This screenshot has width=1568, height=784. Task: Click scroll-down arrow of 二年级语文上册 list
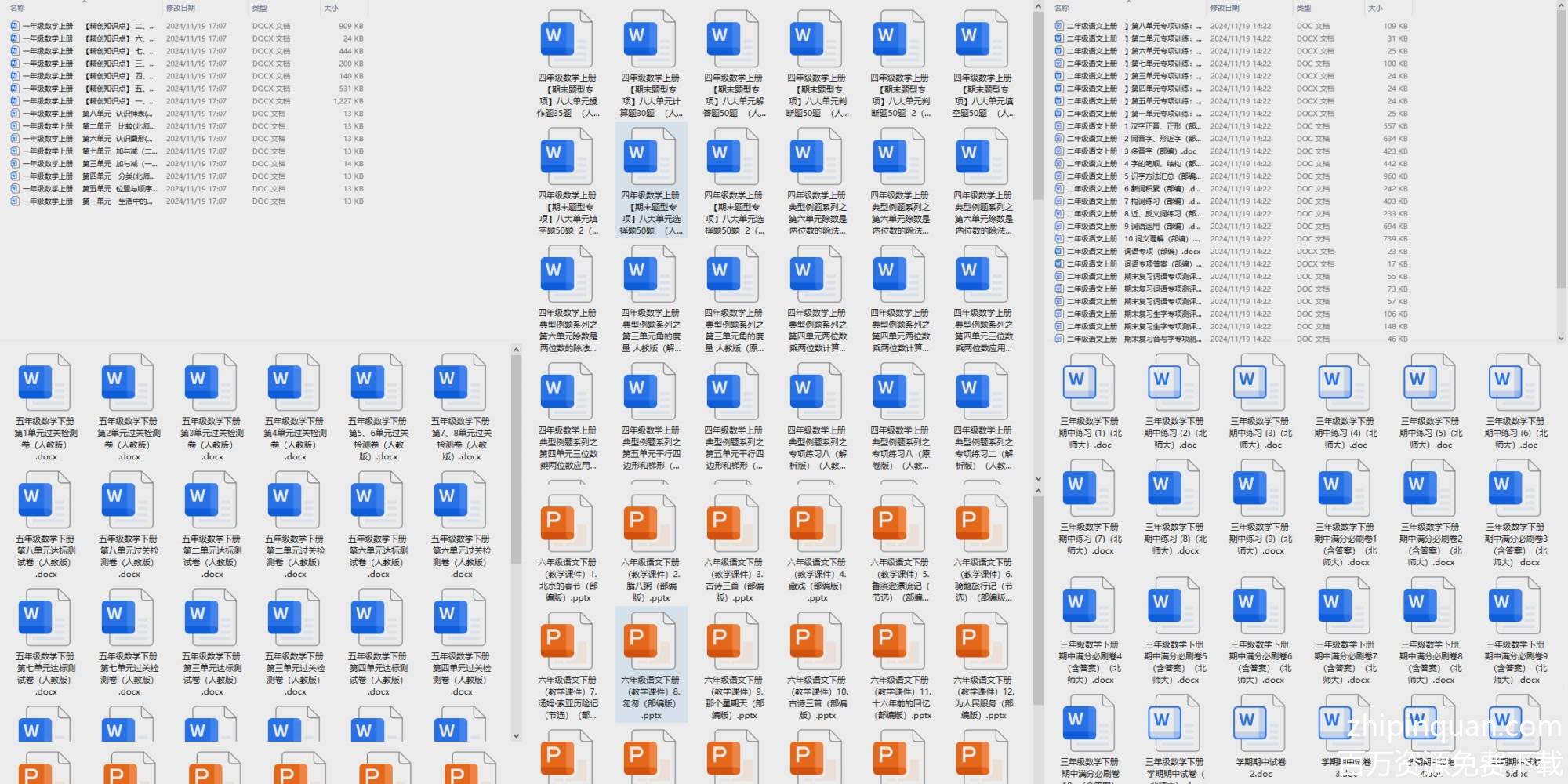coord(1561,339)
